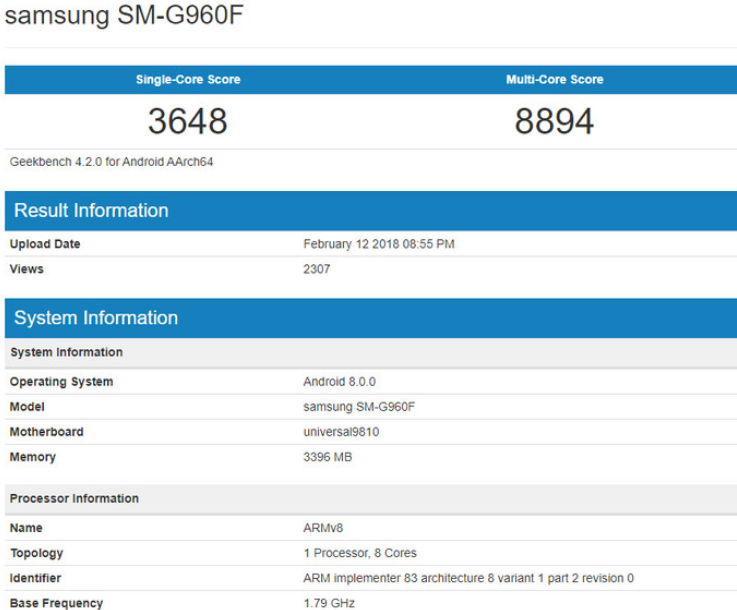
Task: Select the single-core score value 3648
Action: click(x=188, y=122)
